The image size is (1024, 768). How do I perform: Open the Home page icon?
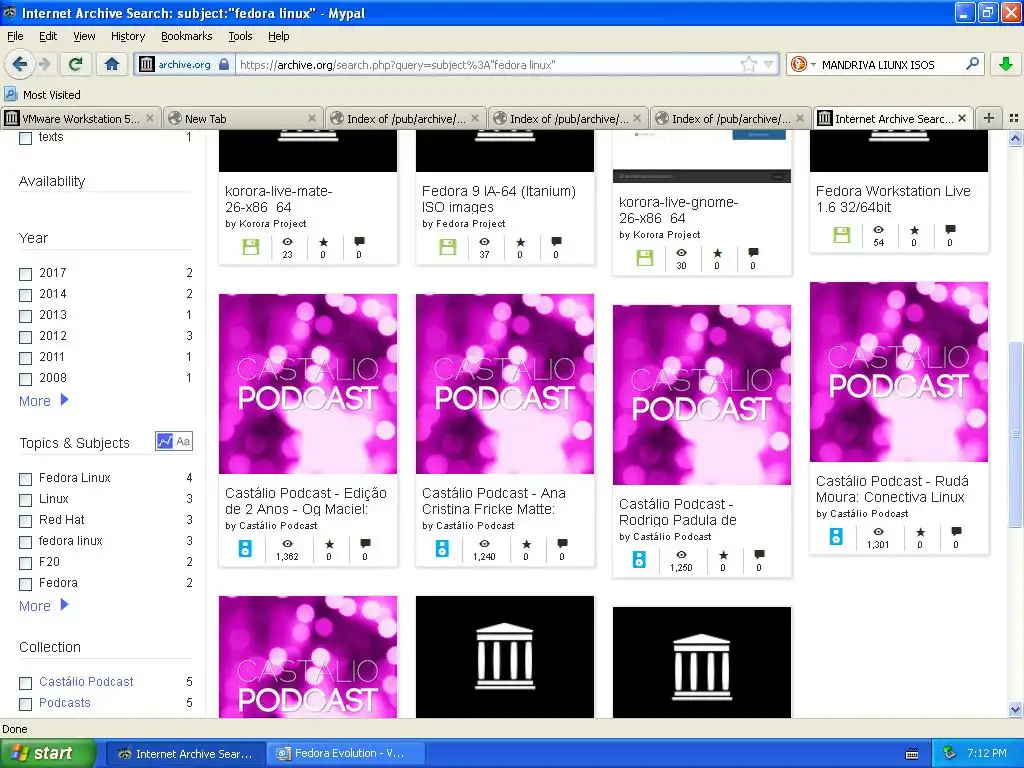coord(112,64)
